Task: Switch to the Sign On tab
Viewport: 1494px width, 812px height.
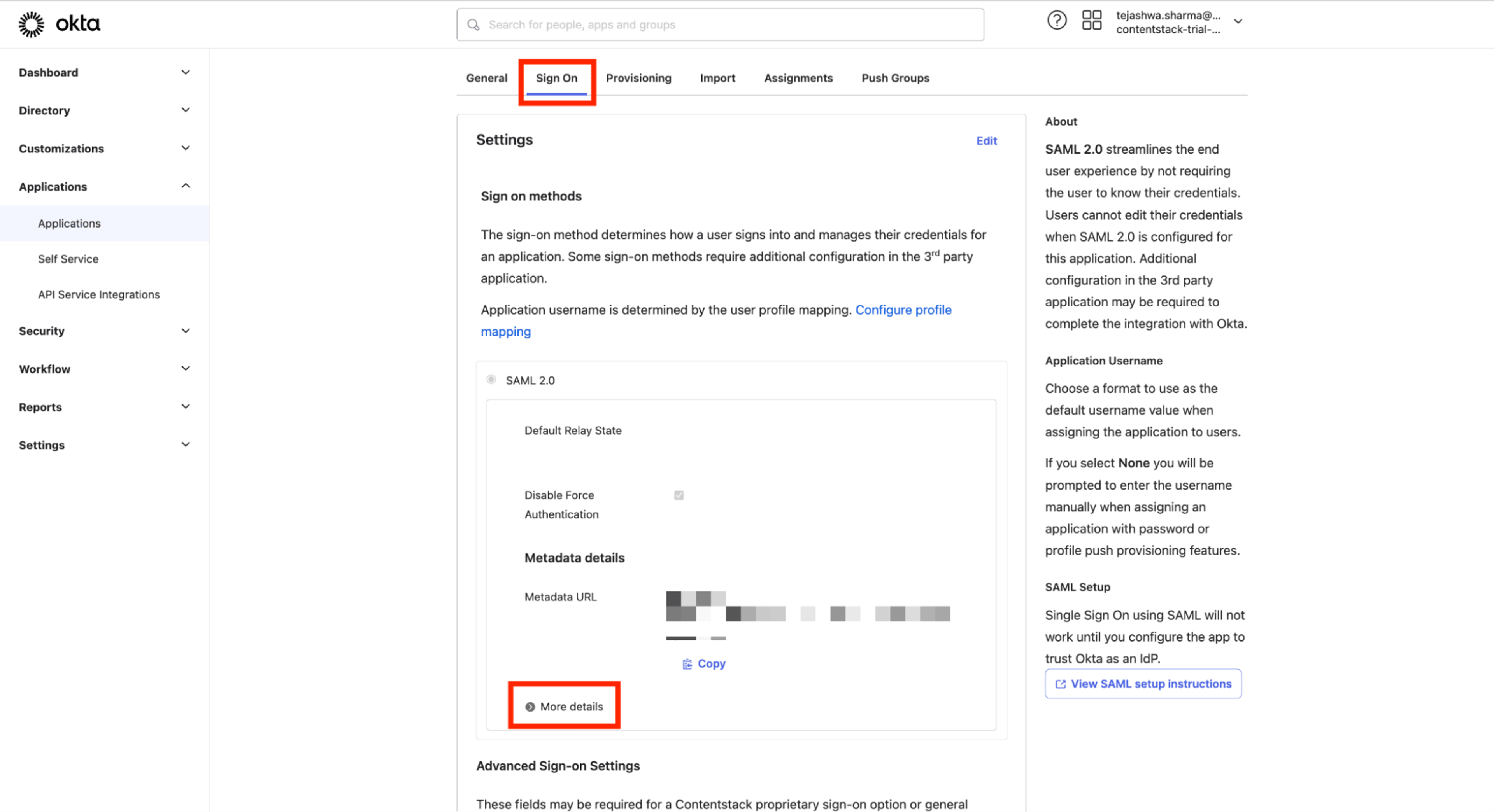Action: pos(556,78)
